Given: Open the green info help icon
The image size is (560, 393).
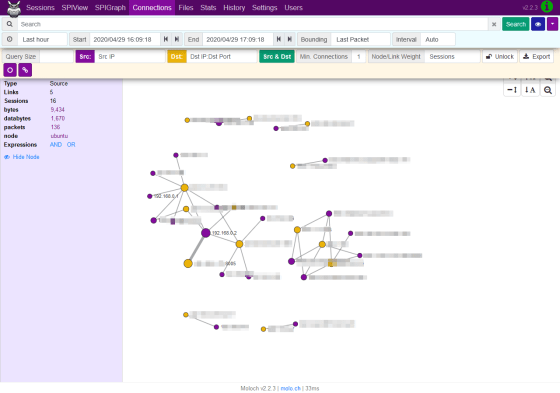Looking at the screenshot, I should [x=547, y=7].
